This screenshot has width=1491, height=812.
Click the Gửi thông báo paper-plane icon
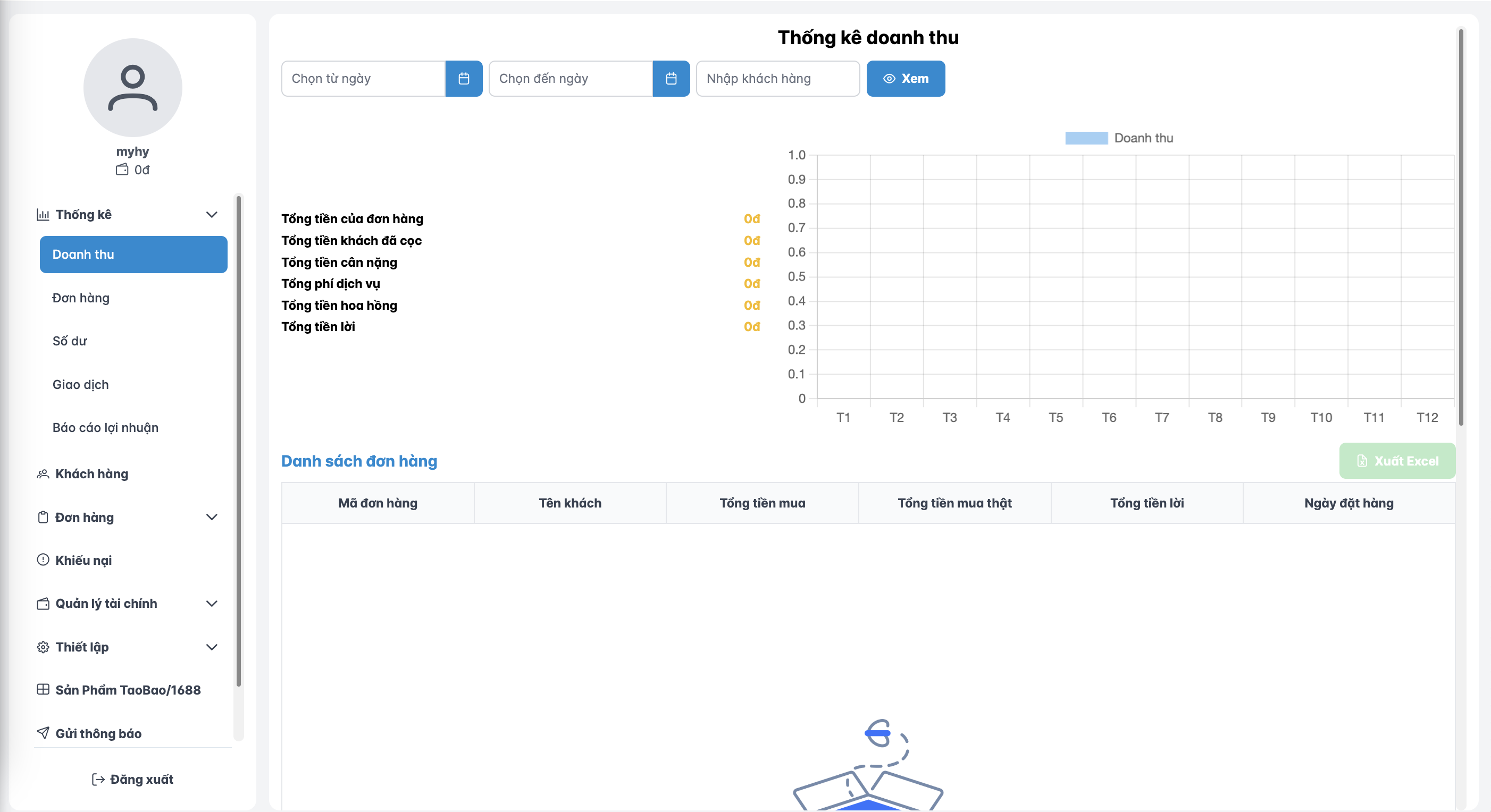(x=43, y=733)
